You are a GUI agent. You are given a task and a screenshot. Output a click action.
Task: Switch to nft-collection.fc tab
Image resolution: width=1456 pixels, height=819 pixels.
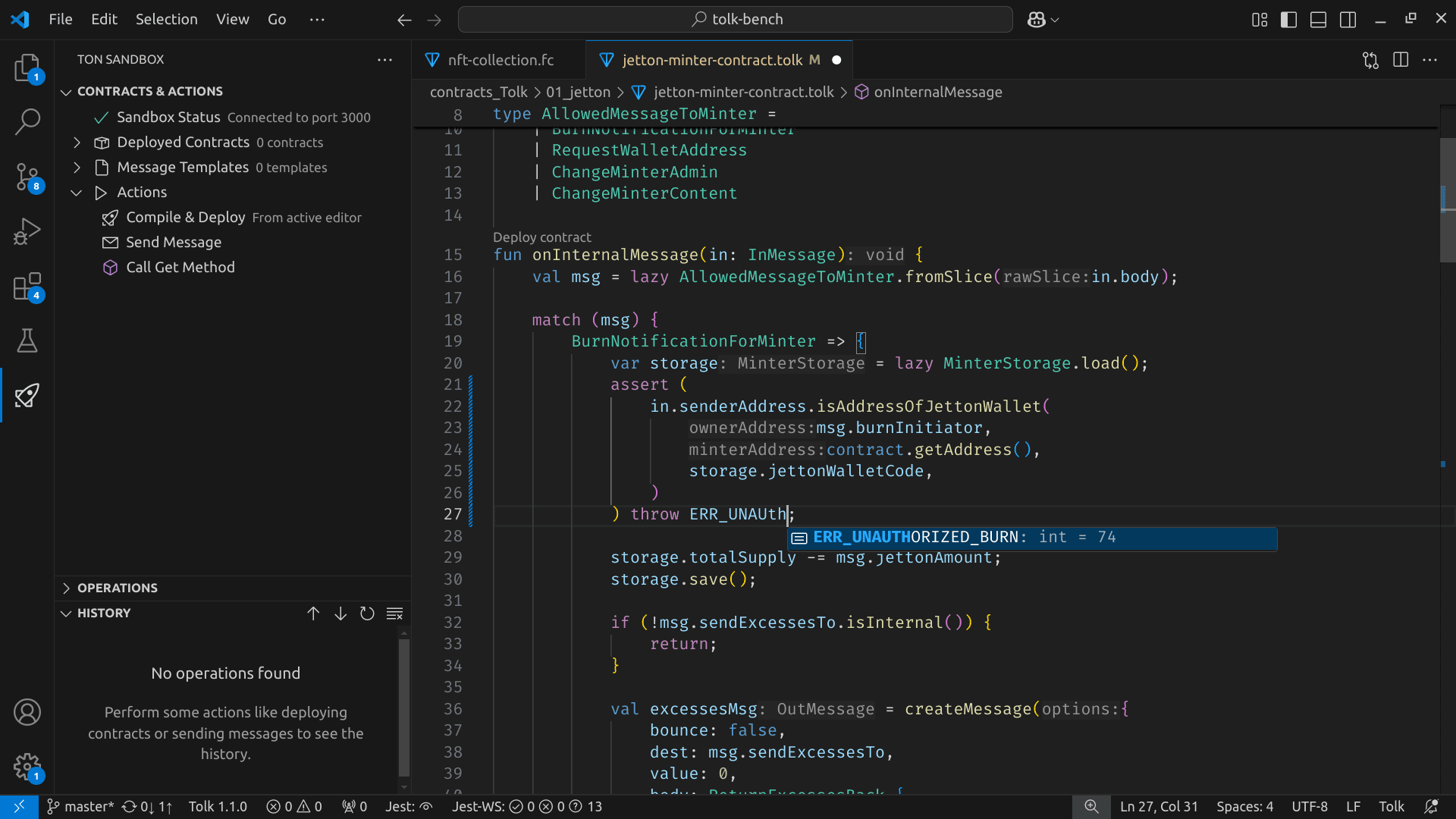pyautogui.click(x=500, y=60)
